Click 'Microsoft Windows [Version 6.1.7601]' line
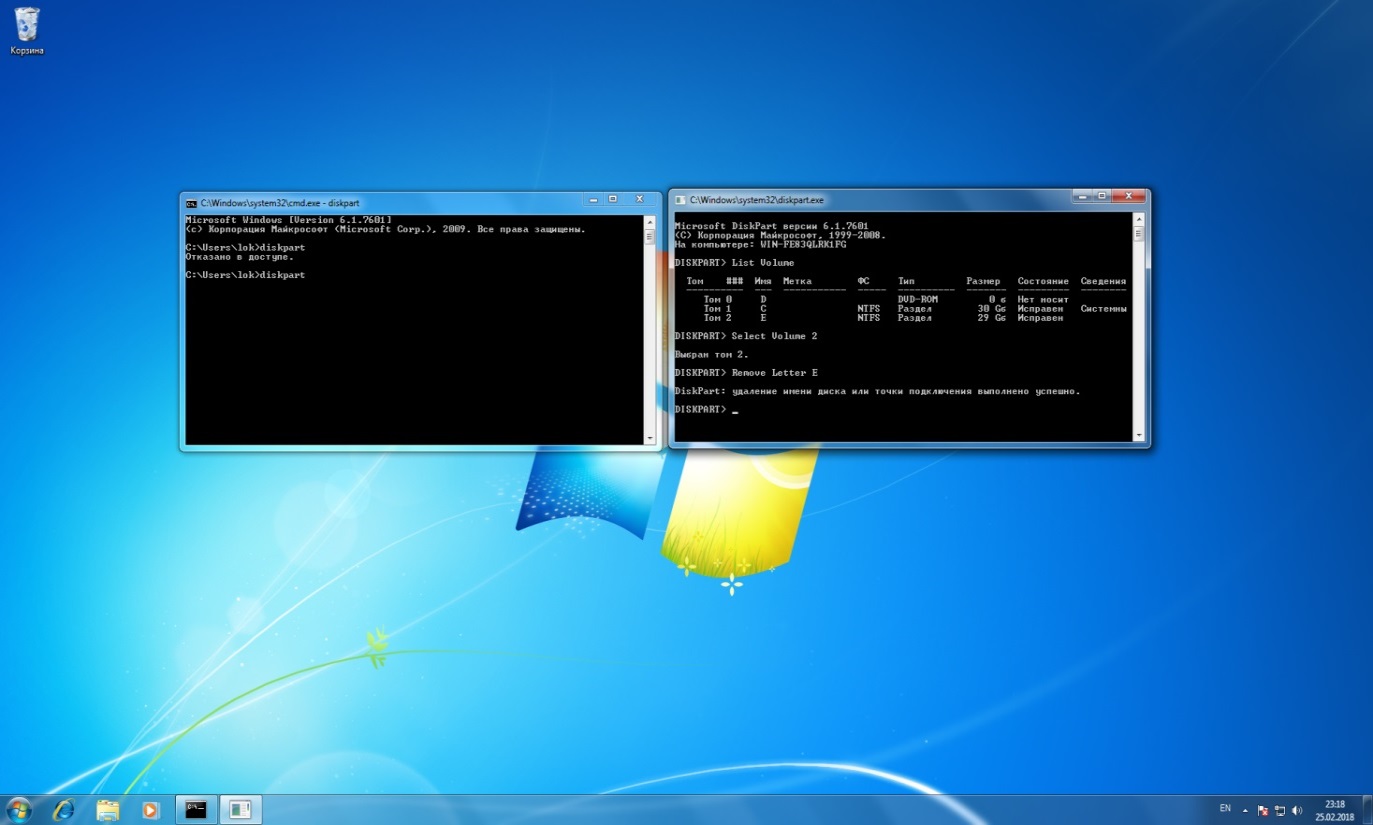 click(x=288, y=219)
